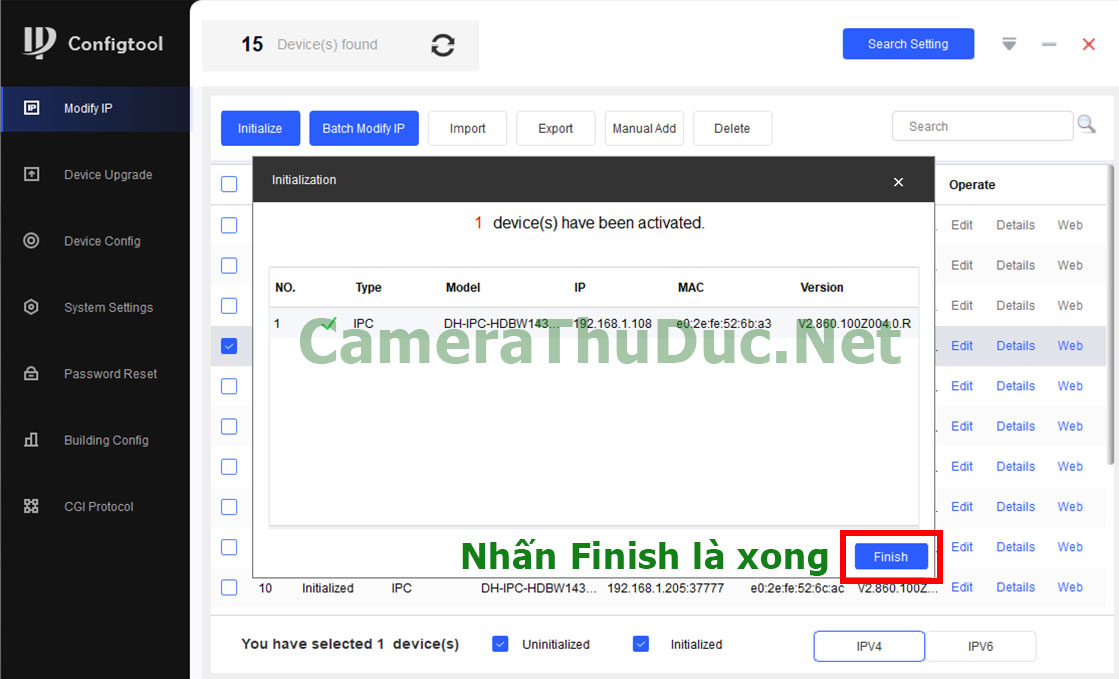Screen dimensions: 1119x679
Task: Open the Modify IP section
Action: click(x=96, y=109)
